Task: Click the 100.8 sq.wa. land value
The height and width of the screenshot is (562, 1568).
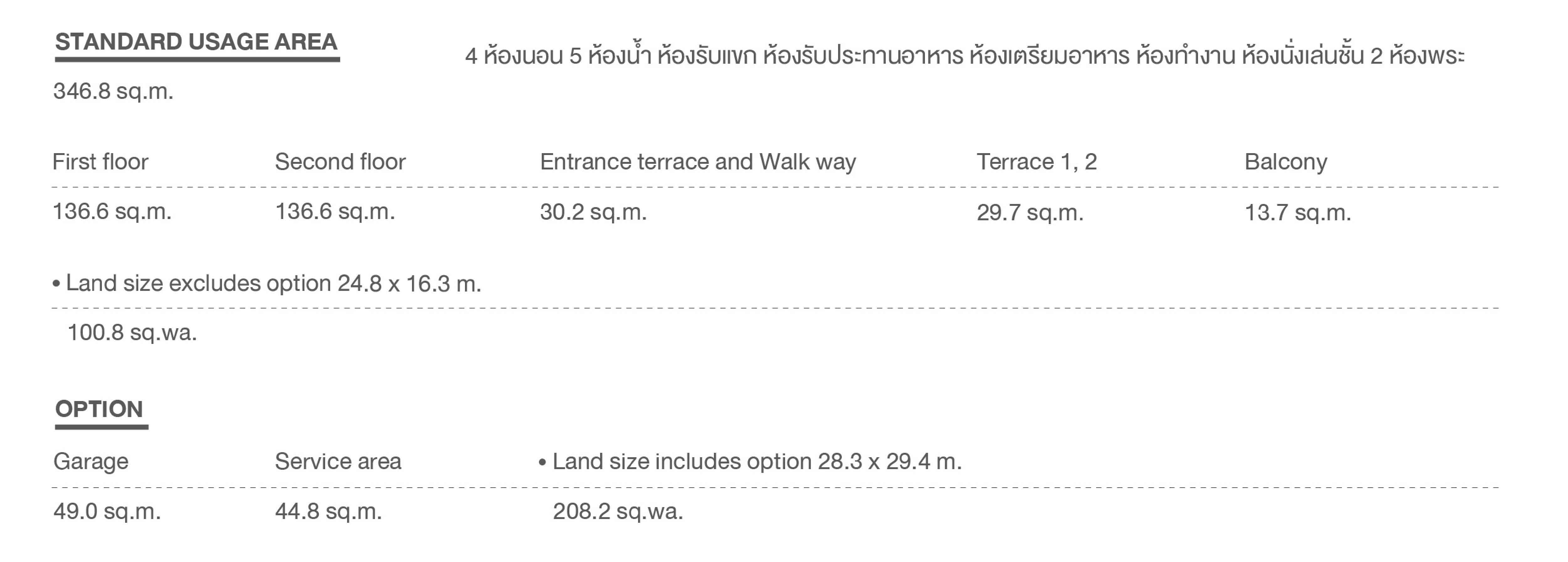Action: (132, 333)
